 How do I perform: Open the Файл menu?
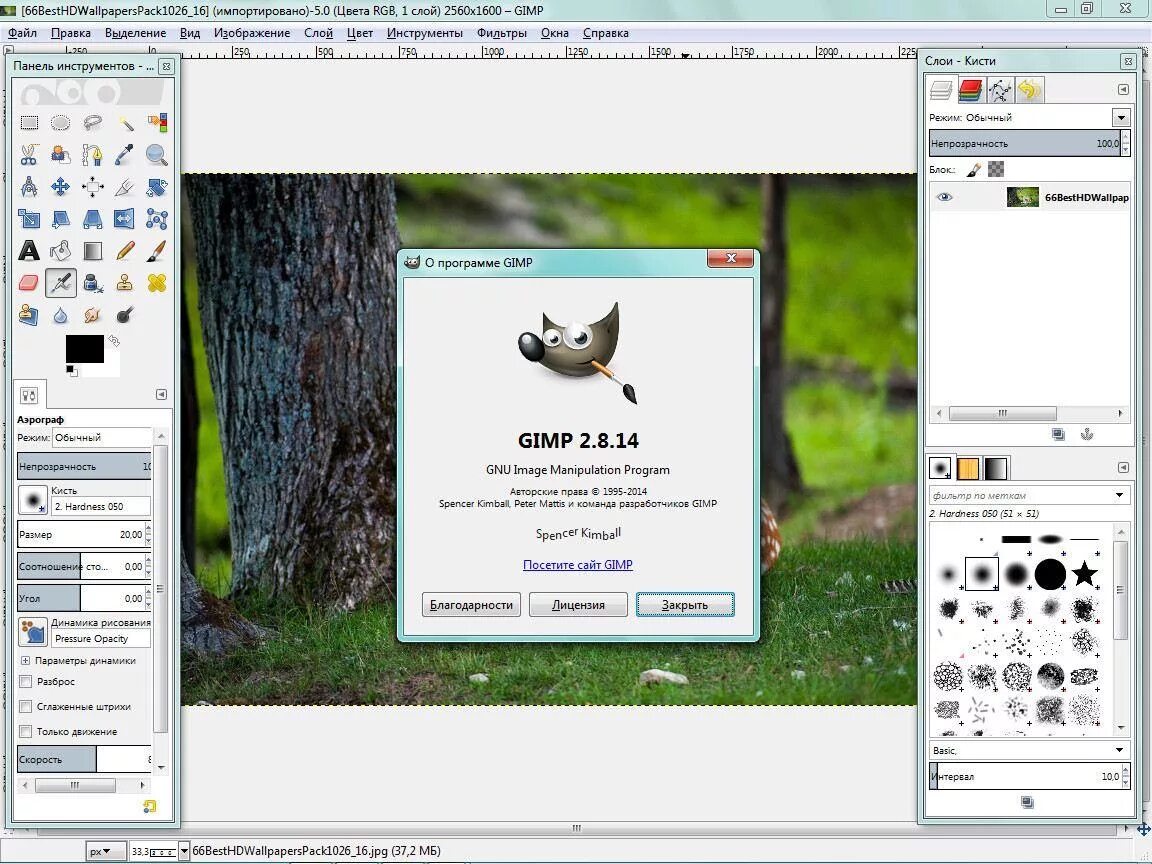(23, 33)
